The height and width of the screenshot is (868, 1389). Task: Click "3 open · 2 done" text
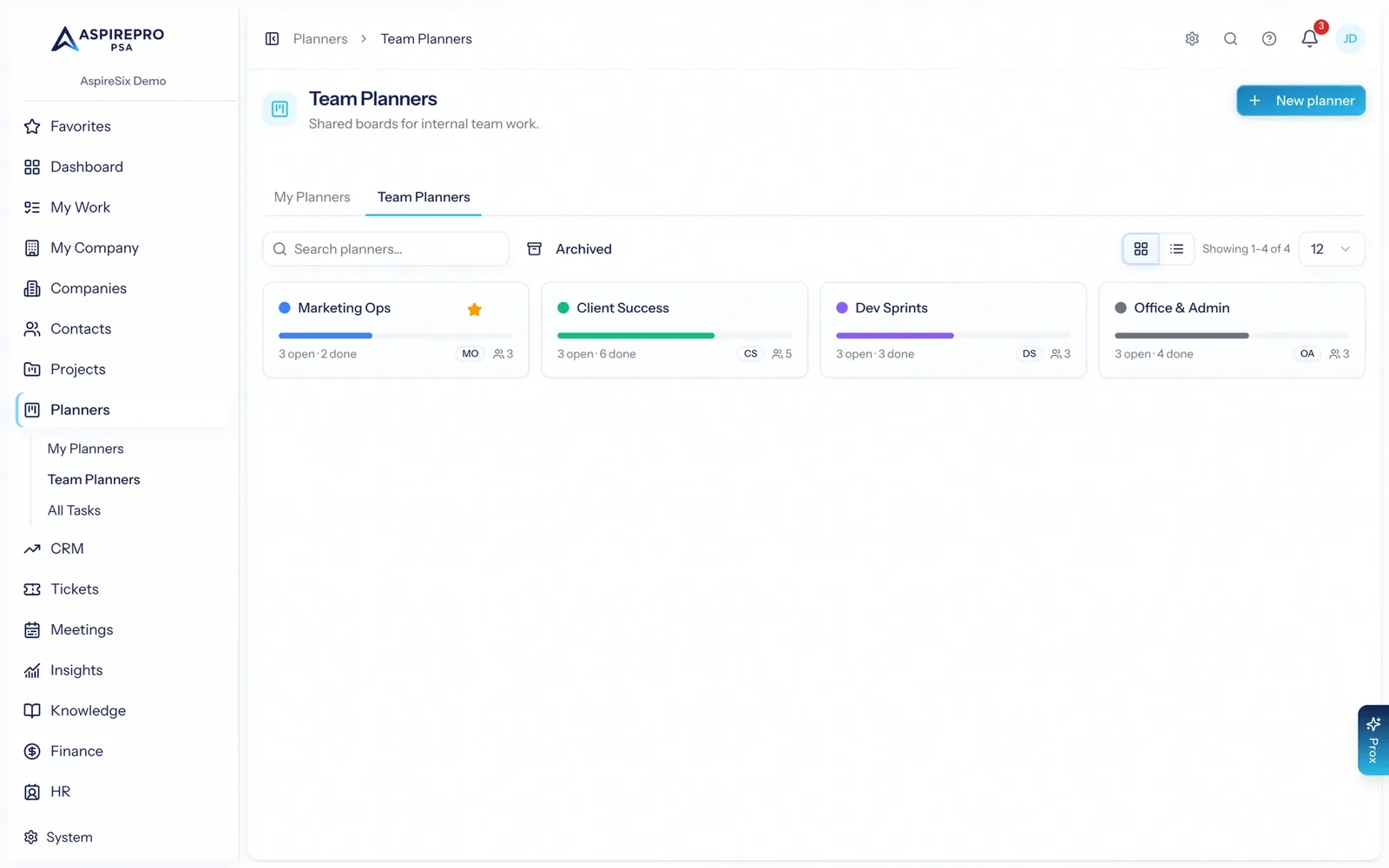pyautogui.click(x=318, y=354)
